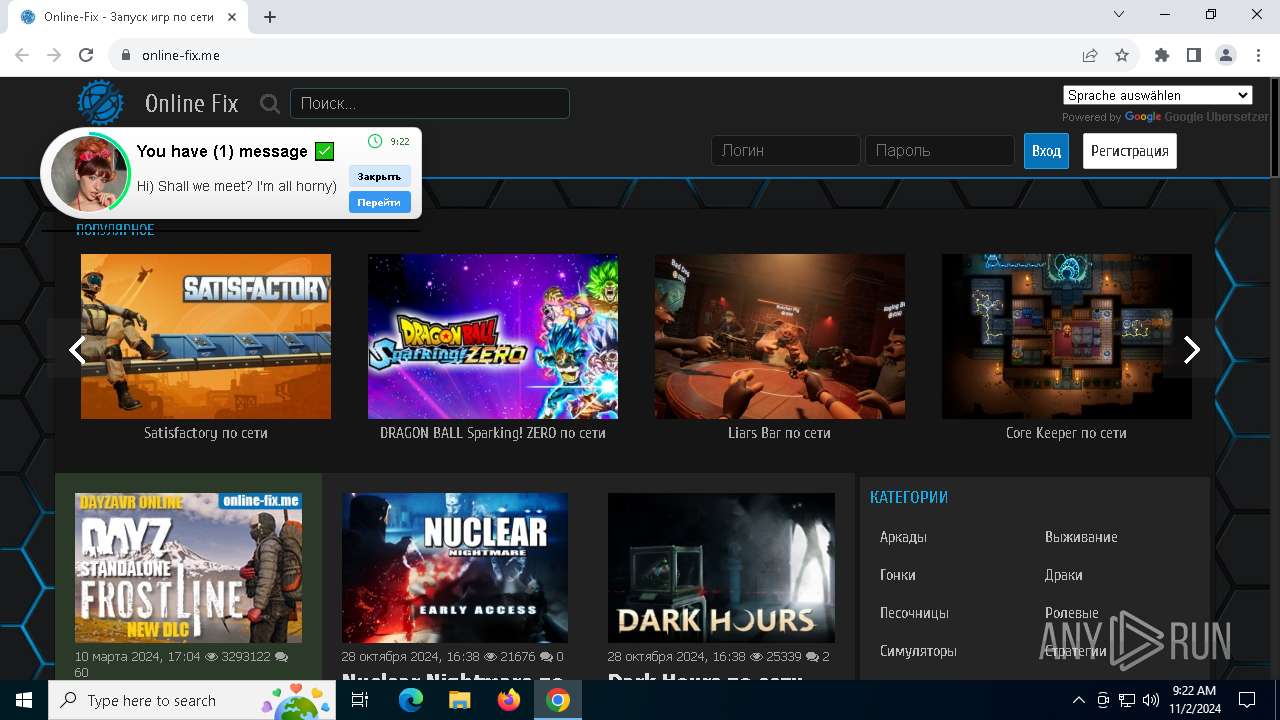Viewport: 1280px width, 720px height.
Task: Open the Dark Hours post image
Action: tap(721, 567)
